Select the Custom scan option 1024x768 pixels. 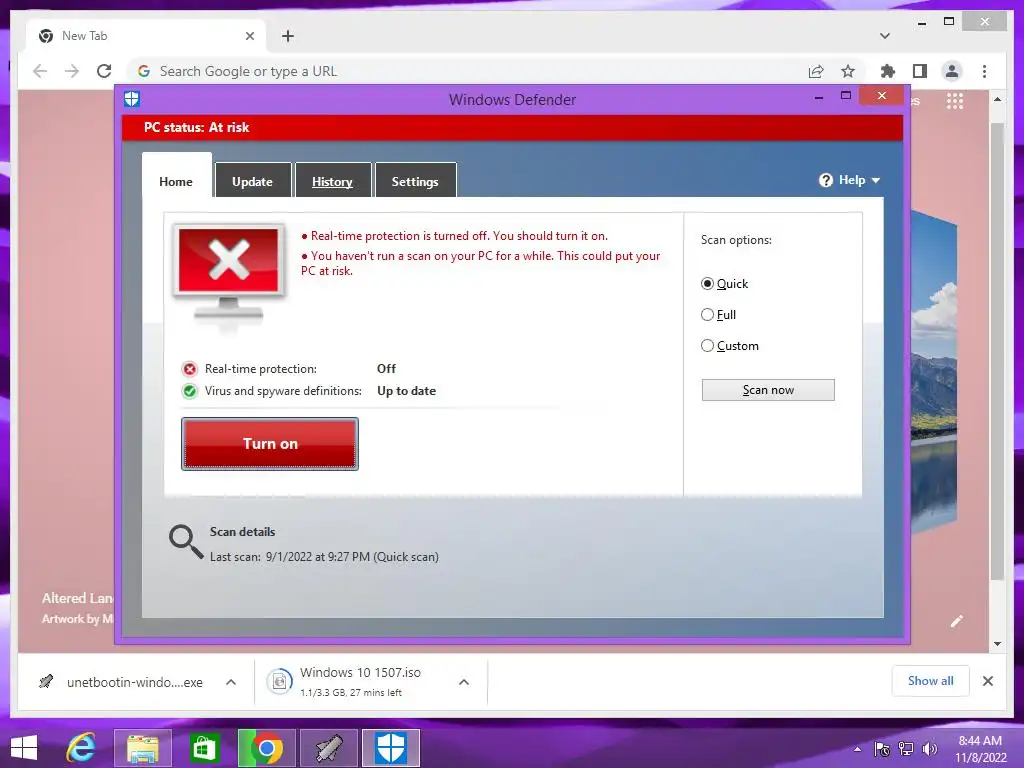(x=707, y=345)
